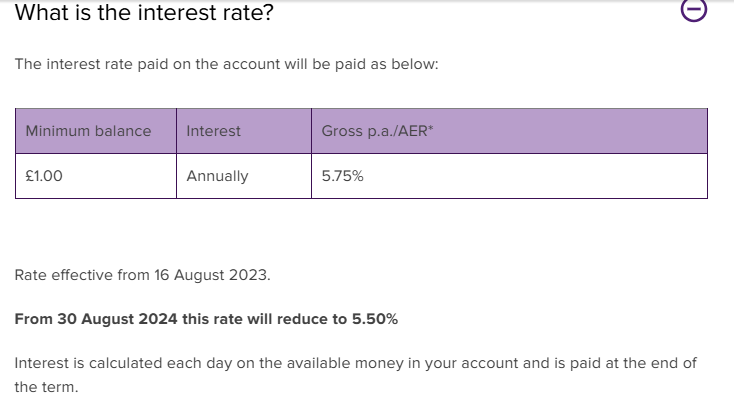This screenshot has height=409, width=734.
Task: Click the 'What is the interest rate?' heading
Action: (144, 12)
